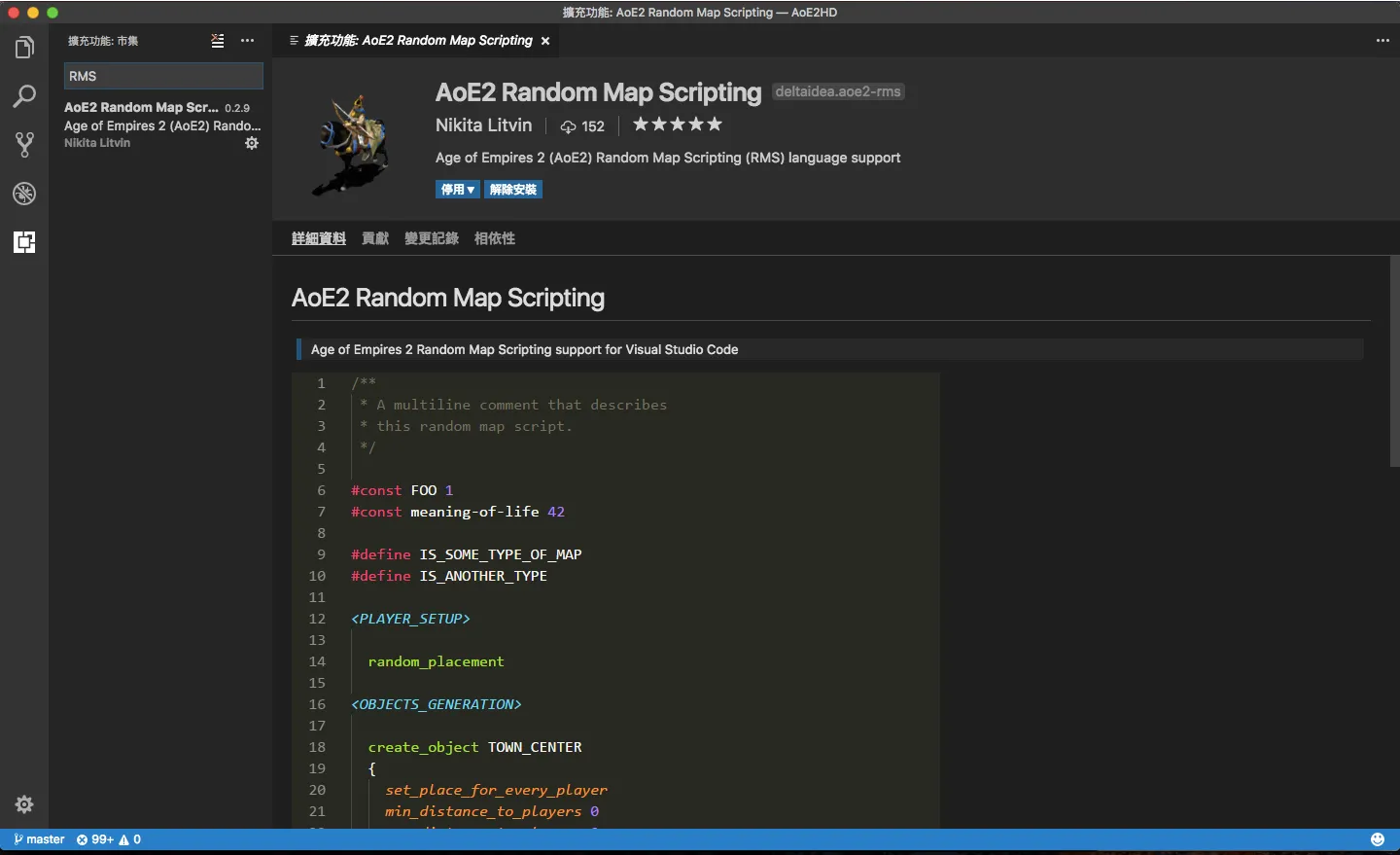
Task: Switch to the 貢獻 tab
Action: click(x=375, y=238)
